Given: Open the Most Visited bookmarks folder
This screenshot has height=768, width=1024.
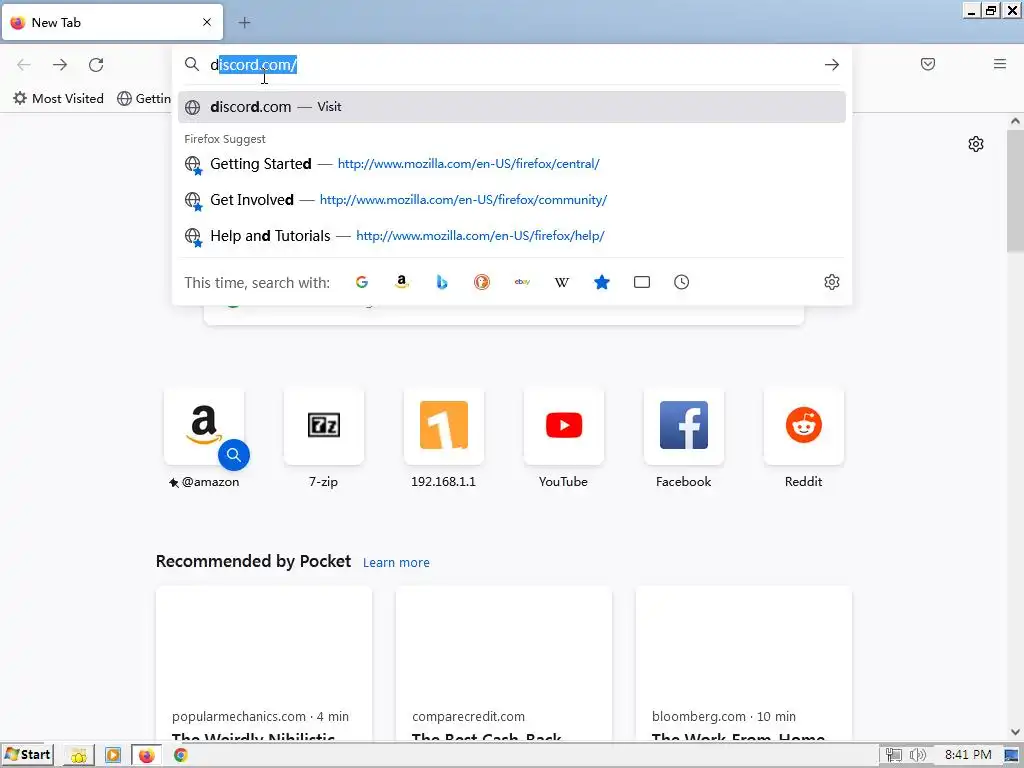Looking at the screenshot, I should (x=59, y=99).
